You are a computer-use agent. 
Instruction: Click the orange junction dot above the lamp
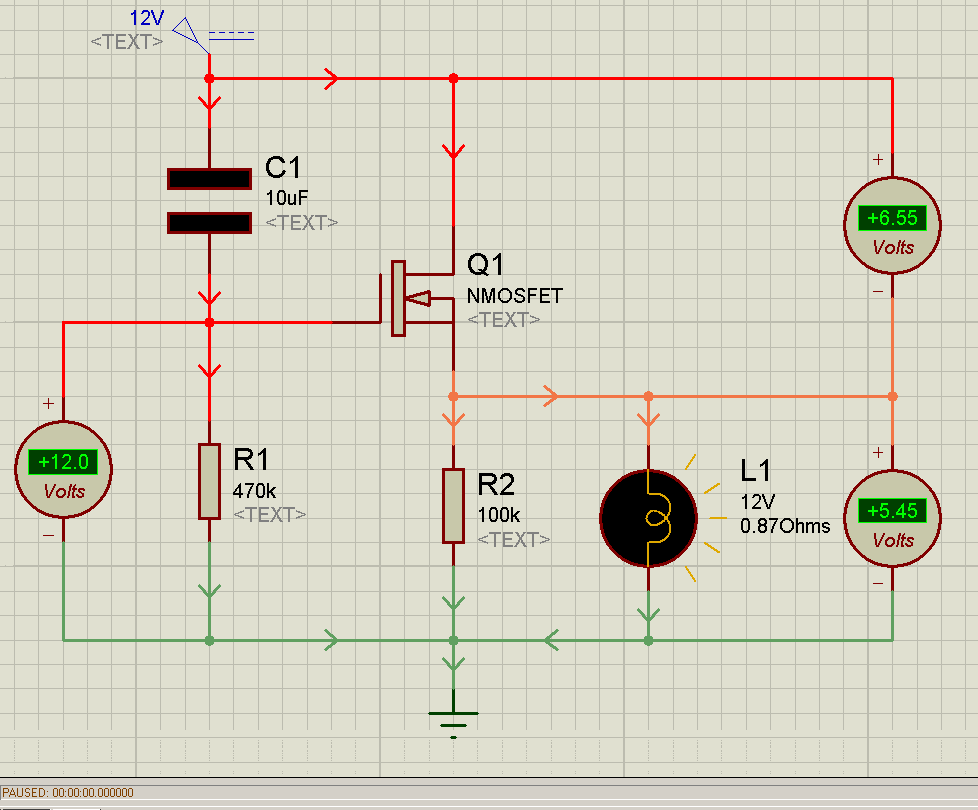(x=649, y=396)
